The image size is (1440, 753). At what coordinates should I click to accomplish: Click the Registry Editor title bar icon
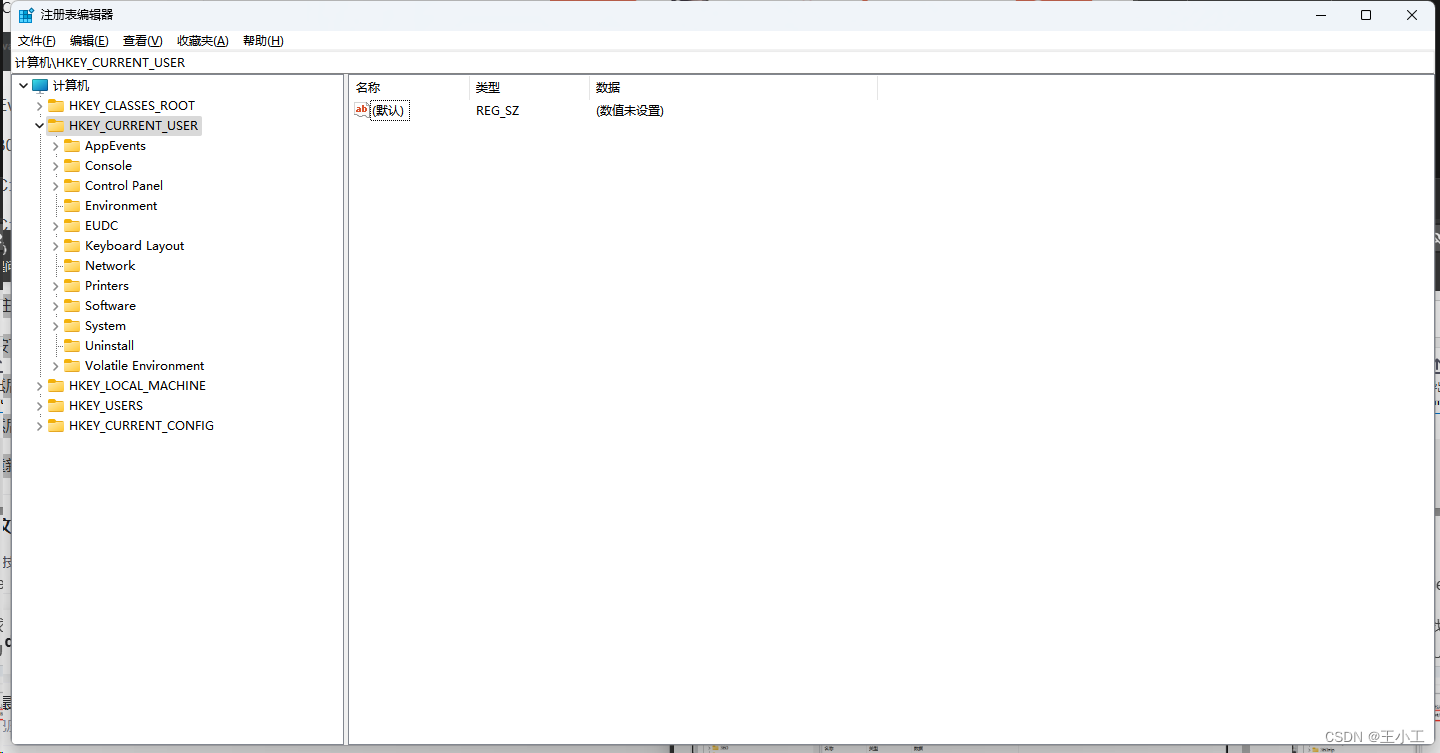pyautogui.click(x=26, y=15)
